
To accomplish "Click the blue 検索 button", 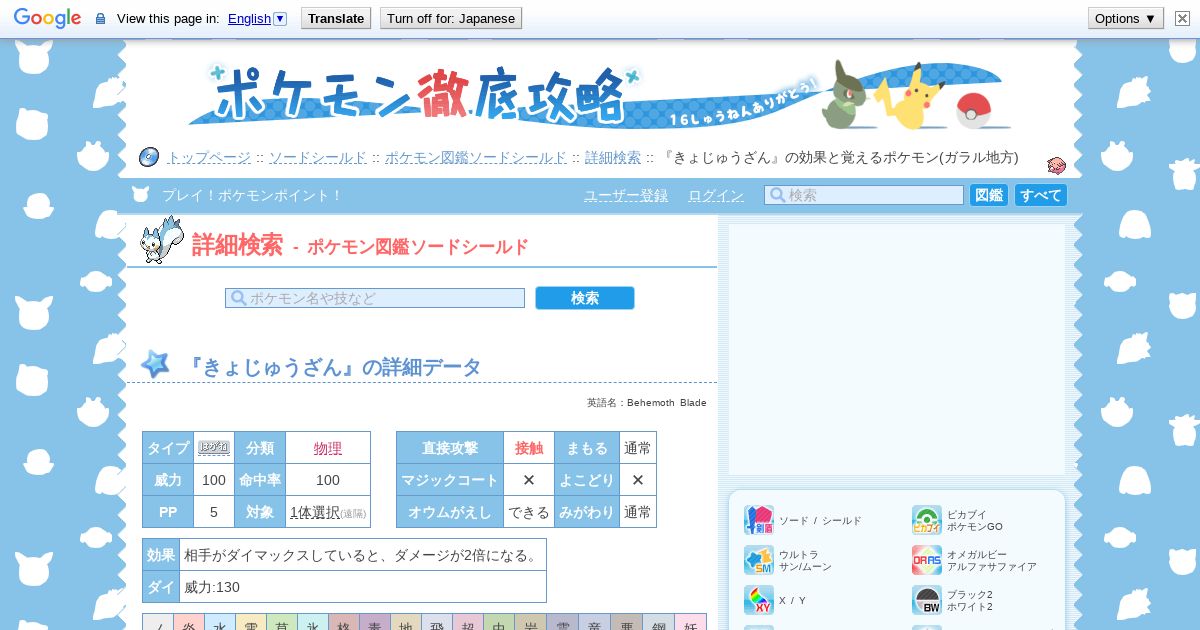I will pos(585,298).
